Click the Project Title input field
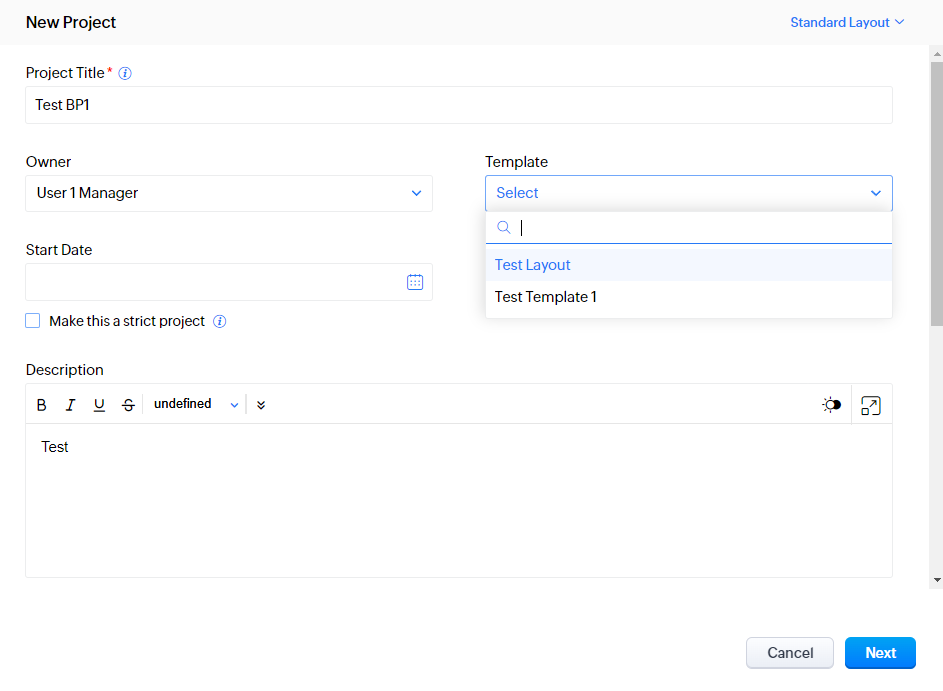Viewport: 943px width, 691px height. [458, 105]
